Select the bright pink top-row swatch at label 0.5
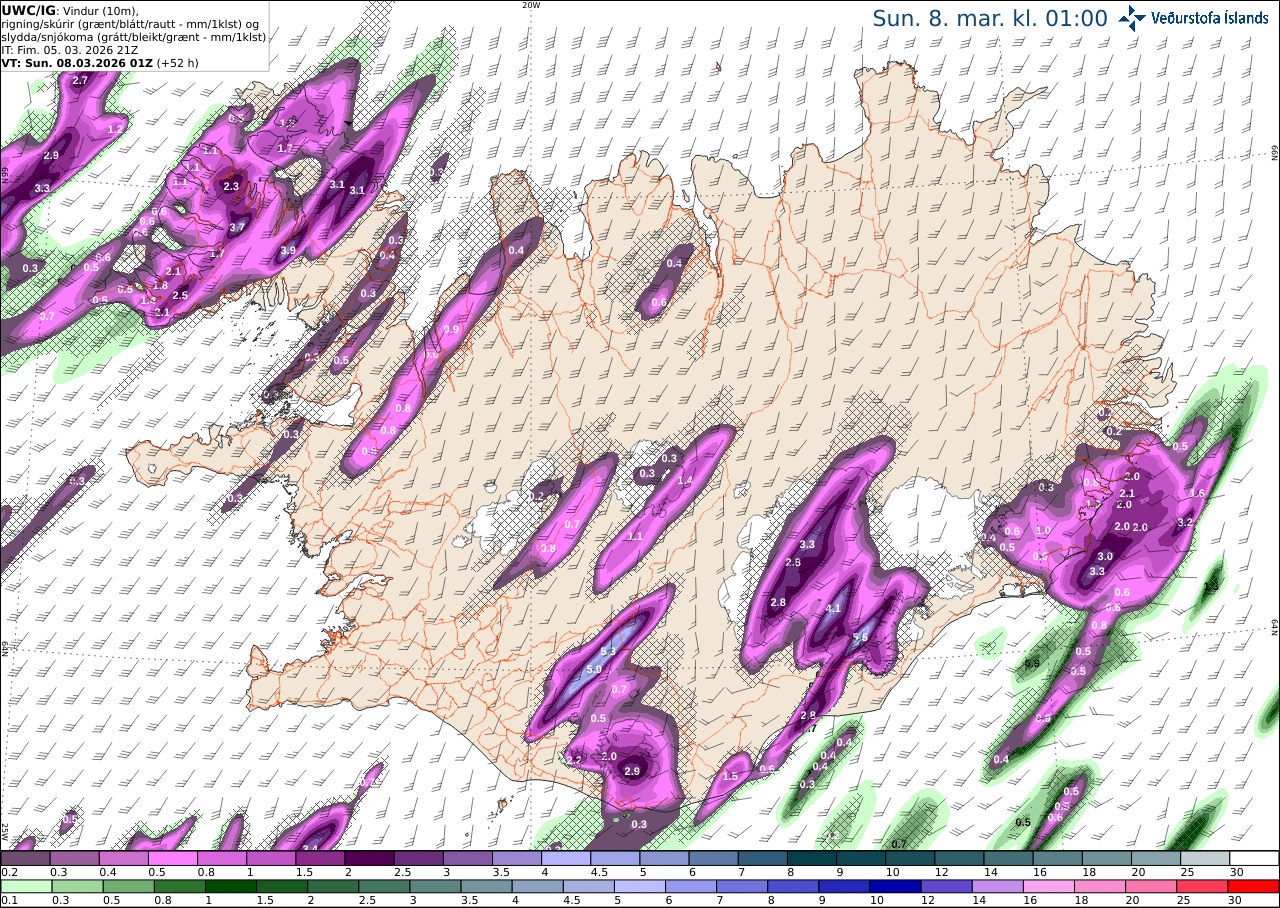The width and height of the screenshot is (1280, 908). coord(172,858)
